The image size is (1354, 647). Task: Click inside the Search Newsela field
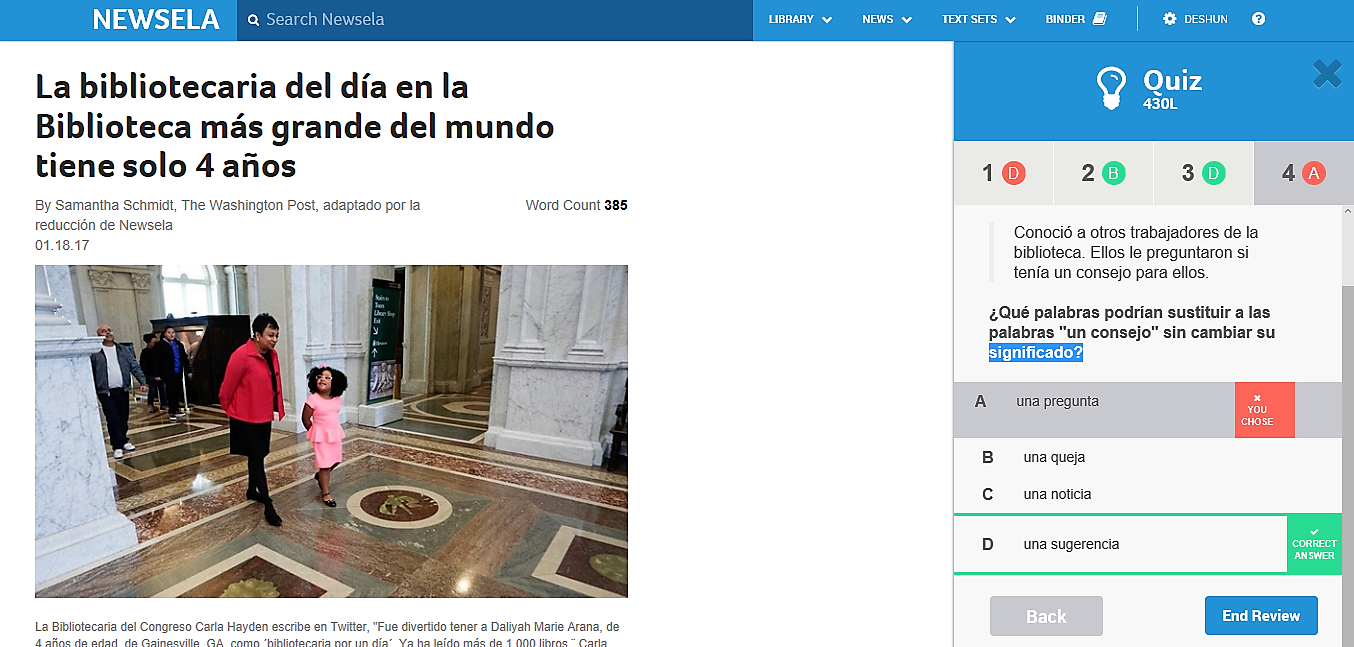tap(450, 19)
